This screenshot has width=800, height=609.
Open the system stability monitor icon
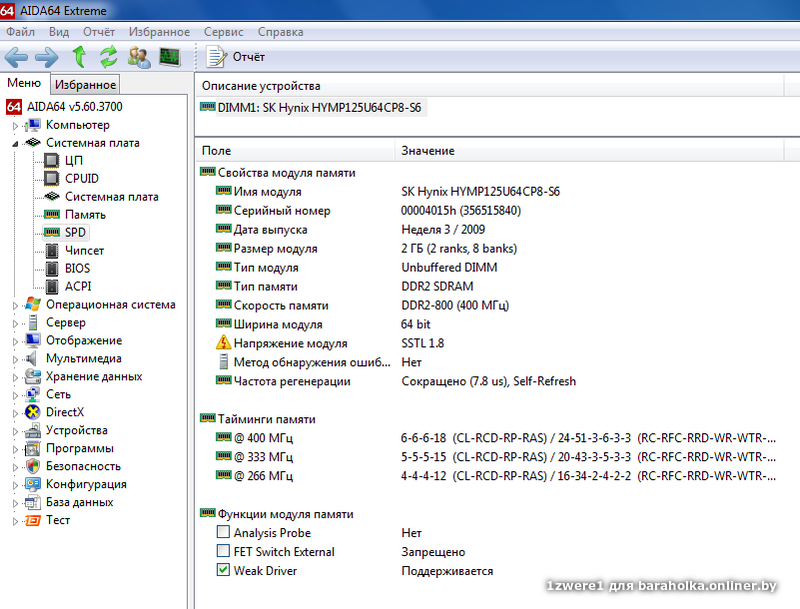170,57
